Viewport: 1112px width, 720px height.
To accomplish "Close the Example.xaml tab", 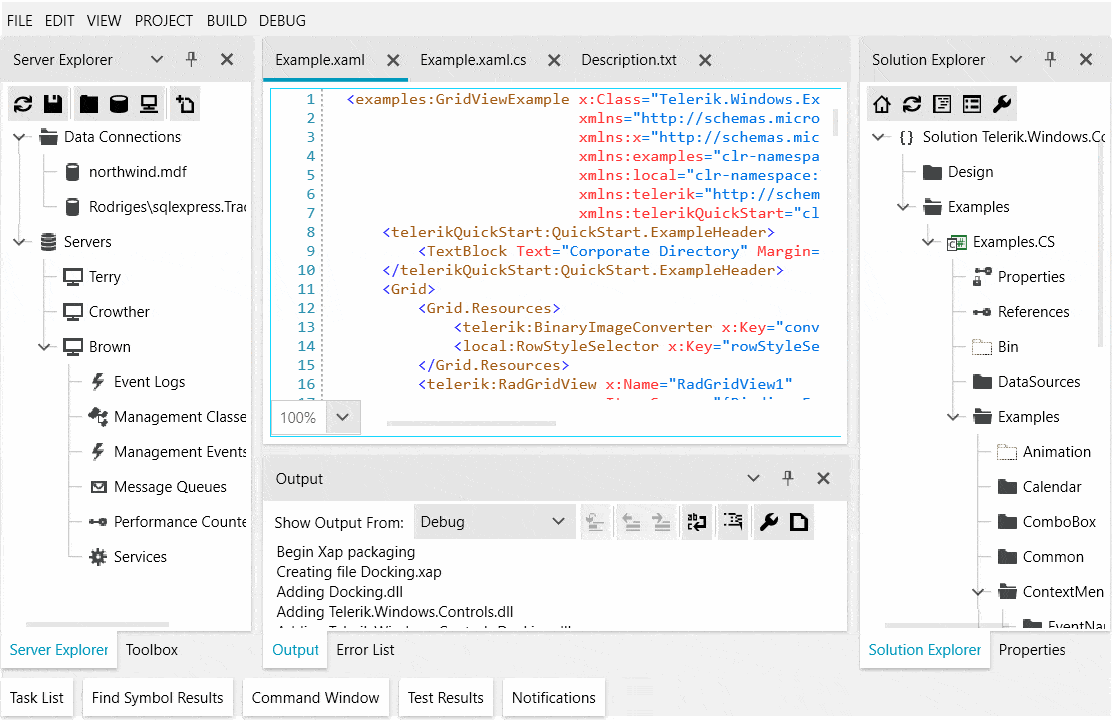I will 393,60.
